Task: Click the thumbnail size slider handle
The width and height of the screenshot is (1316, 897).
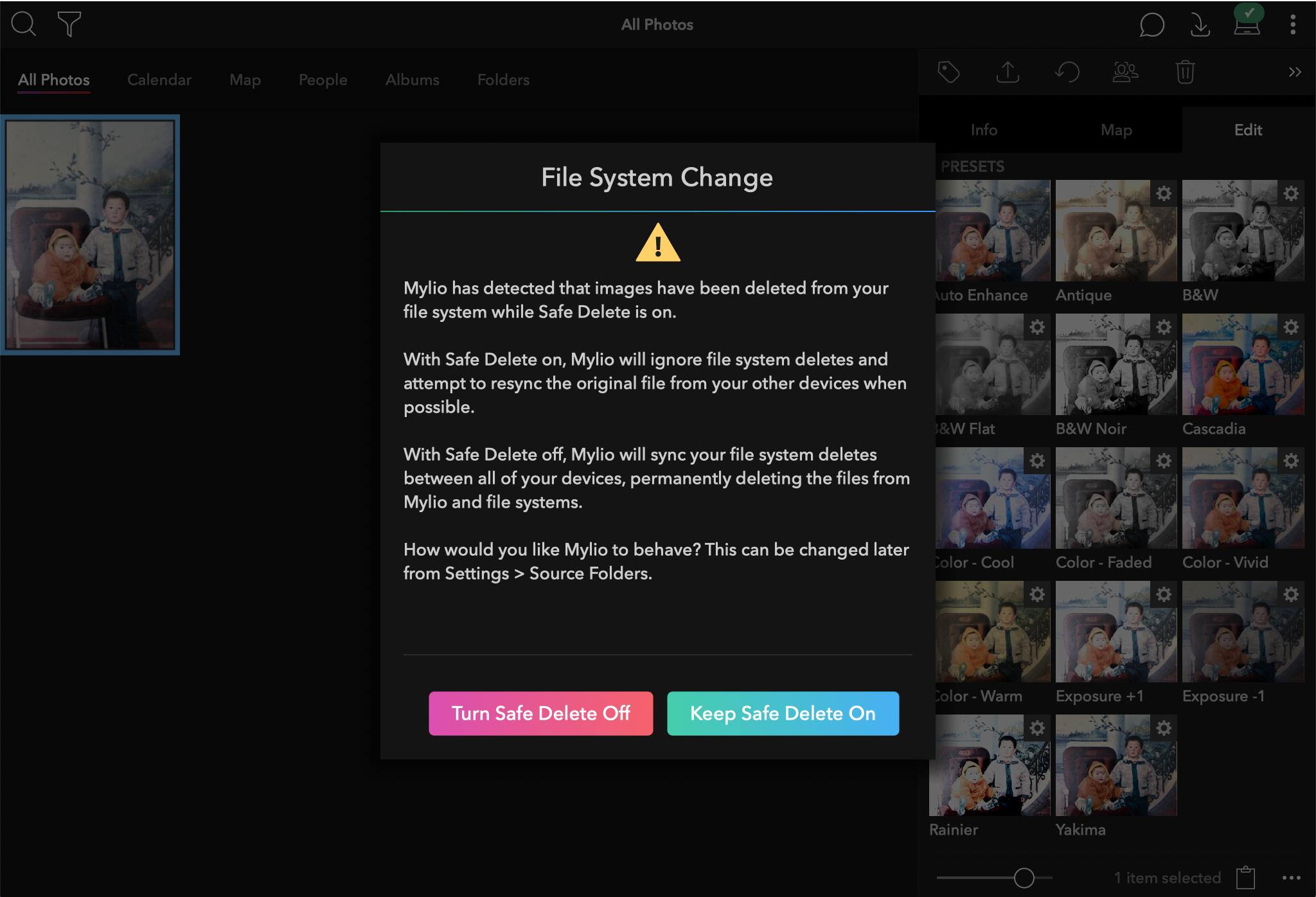Action: [x=1024, y=878]
